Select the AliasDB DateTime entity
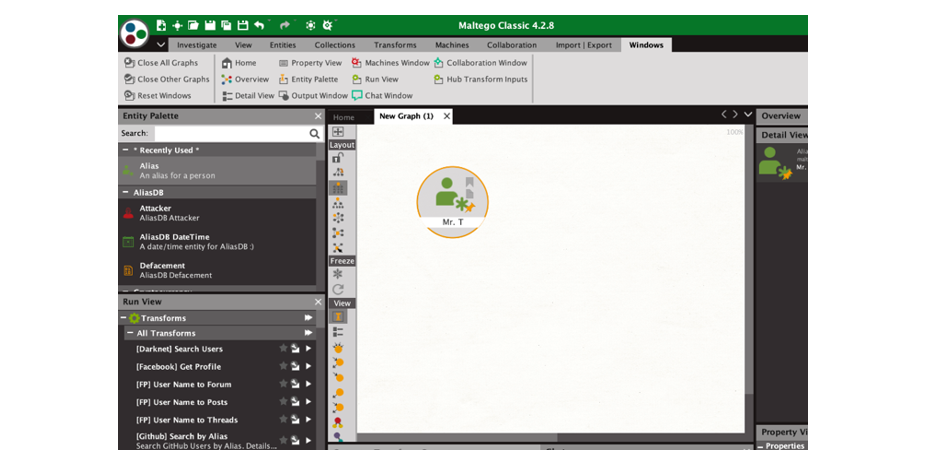 pyautogui.click(x=217, y=242)
